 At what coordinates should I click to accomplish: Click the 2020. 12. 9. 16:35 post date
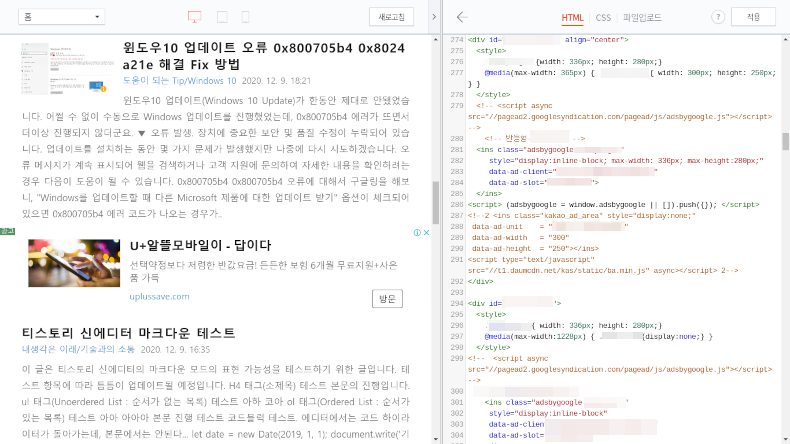tap(175, 349)
